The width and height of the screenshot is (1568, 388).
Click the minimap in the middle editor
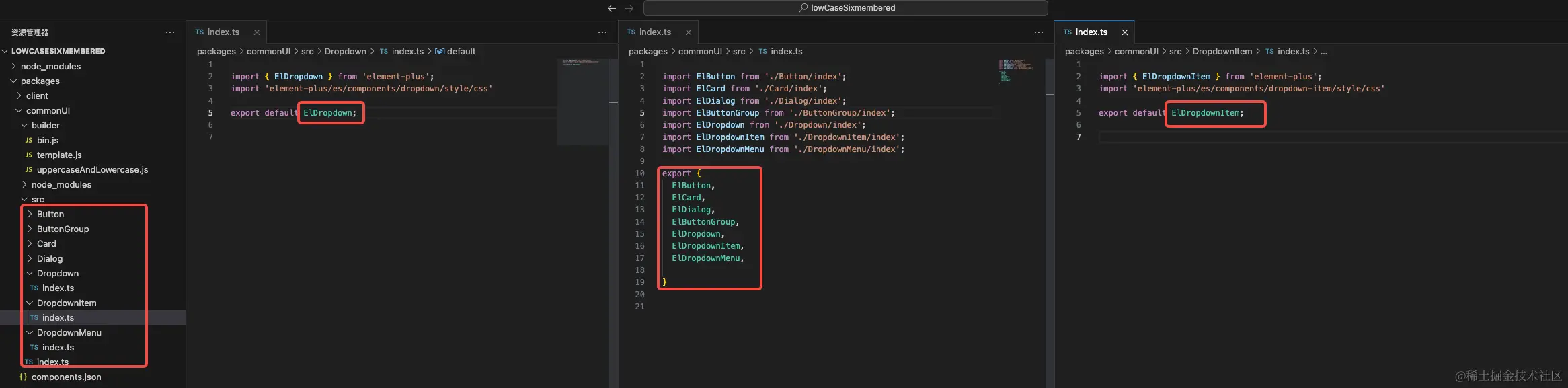click(x=1016, y=70)
